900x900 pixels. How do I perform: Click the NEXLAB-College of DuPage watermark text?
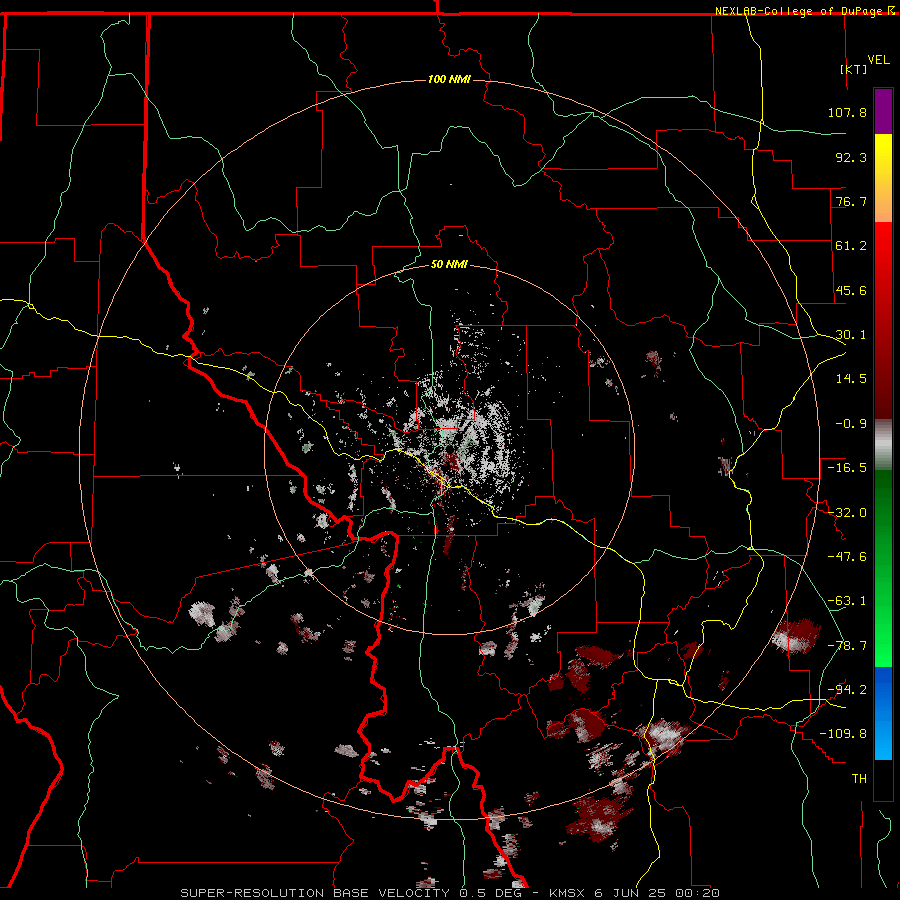(x=799, y=11)
